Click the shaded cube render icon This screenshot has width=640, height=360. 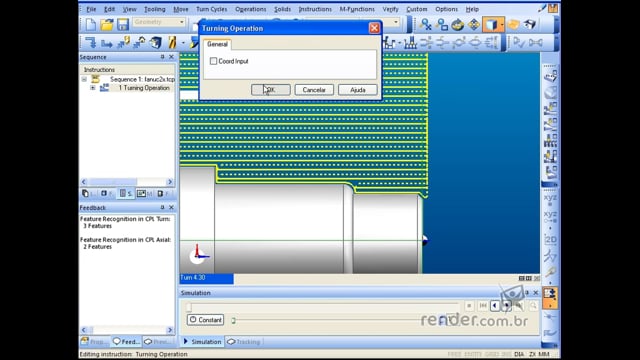pos(491,24)
